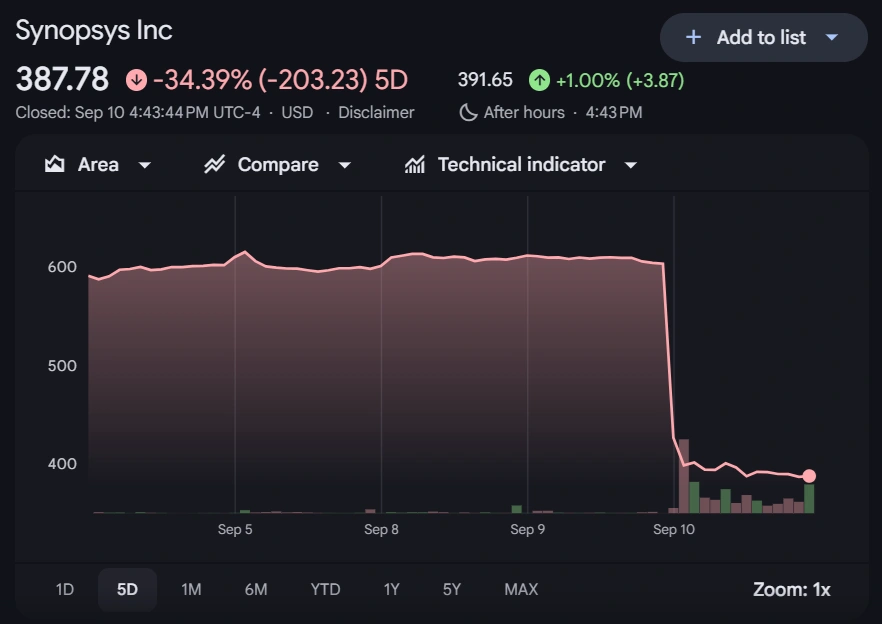Click the 4:43 PM after hours time

(614, 113)
